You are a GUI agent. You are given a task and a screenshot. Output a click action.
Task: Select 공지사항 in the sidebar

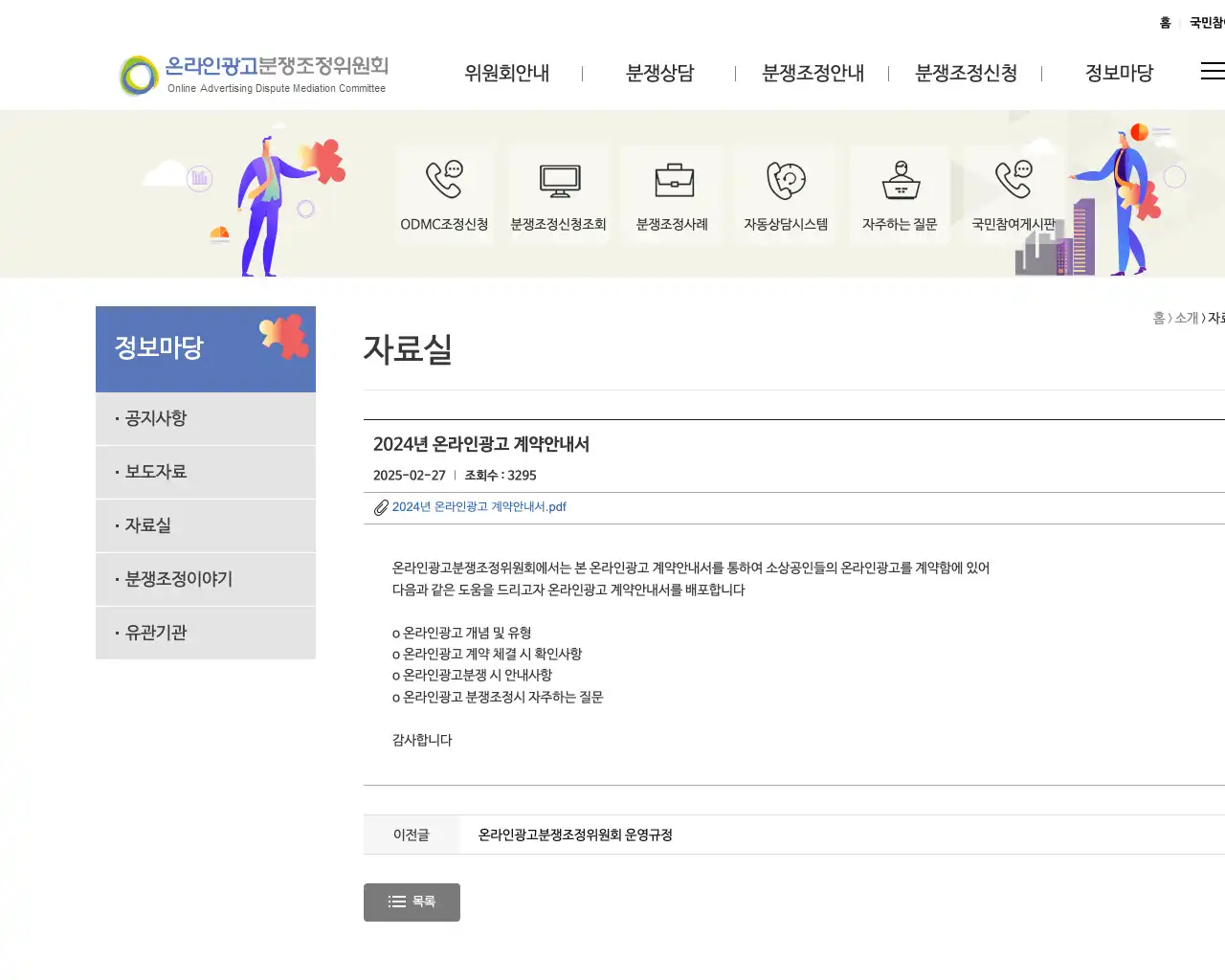coord(156,418)
